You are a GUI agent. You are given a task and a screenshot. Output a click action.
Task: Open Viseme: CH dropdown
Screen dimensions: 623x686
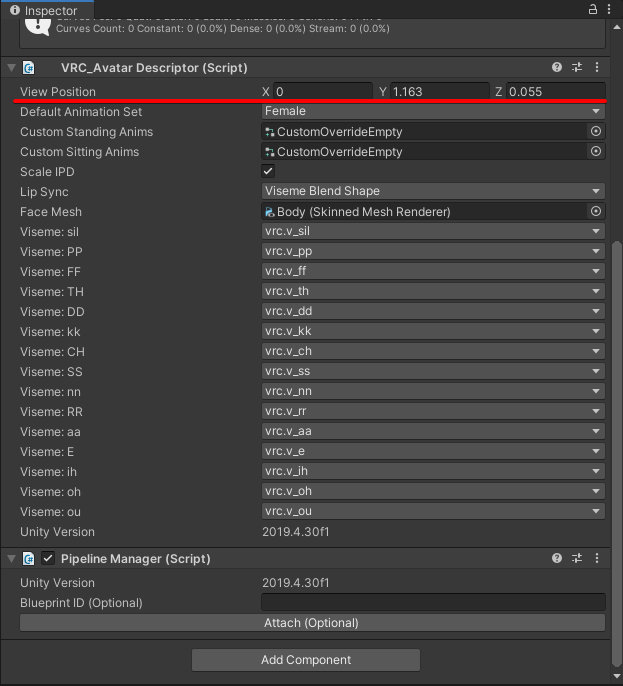(x=433, y=351)
